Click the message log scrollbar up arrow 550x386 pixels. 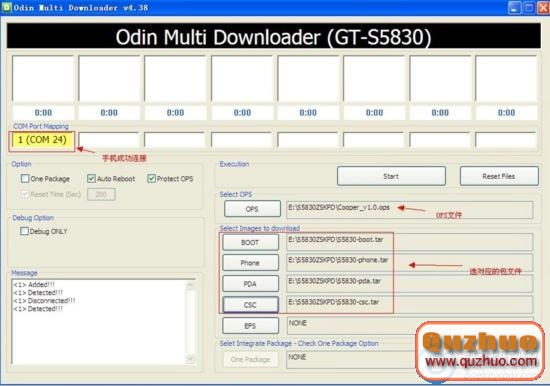pyautogui.click(x=190, y=285)
